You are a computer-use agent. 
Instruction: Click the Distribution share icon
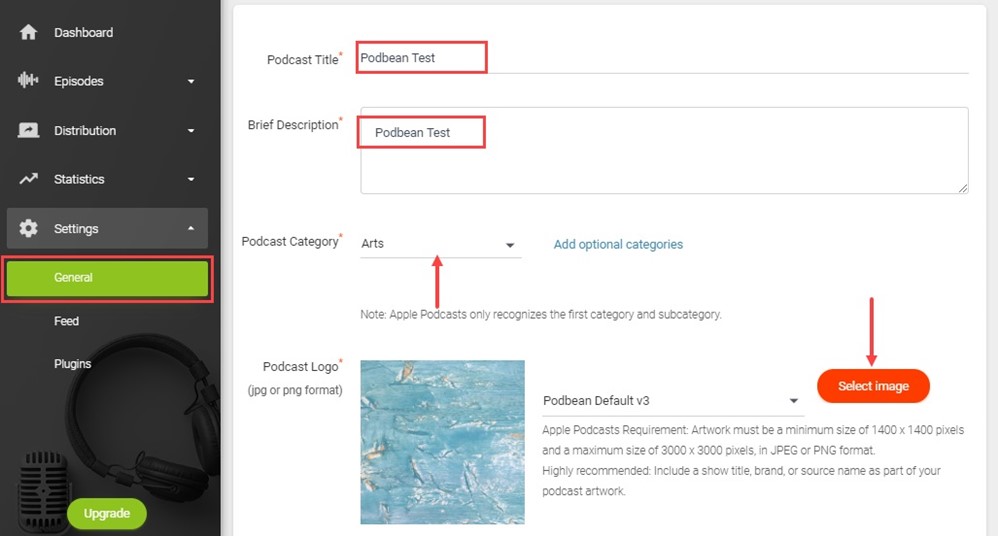click(28, 130)
